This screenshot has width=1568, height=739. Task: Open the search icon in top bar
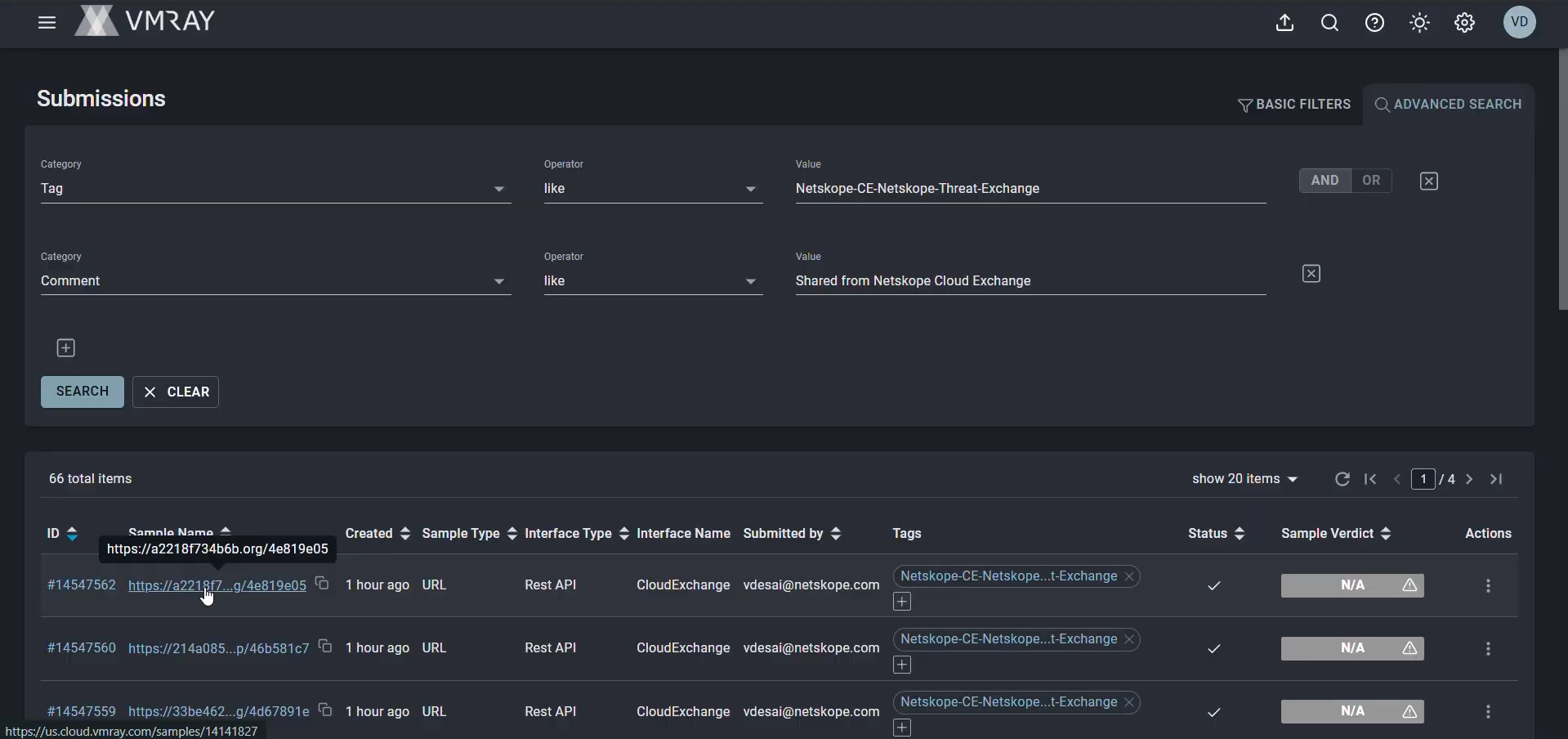point(1329,23)
